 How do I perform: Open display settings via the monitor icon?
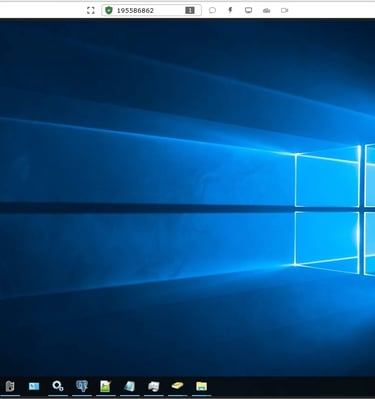pos(248,10)
